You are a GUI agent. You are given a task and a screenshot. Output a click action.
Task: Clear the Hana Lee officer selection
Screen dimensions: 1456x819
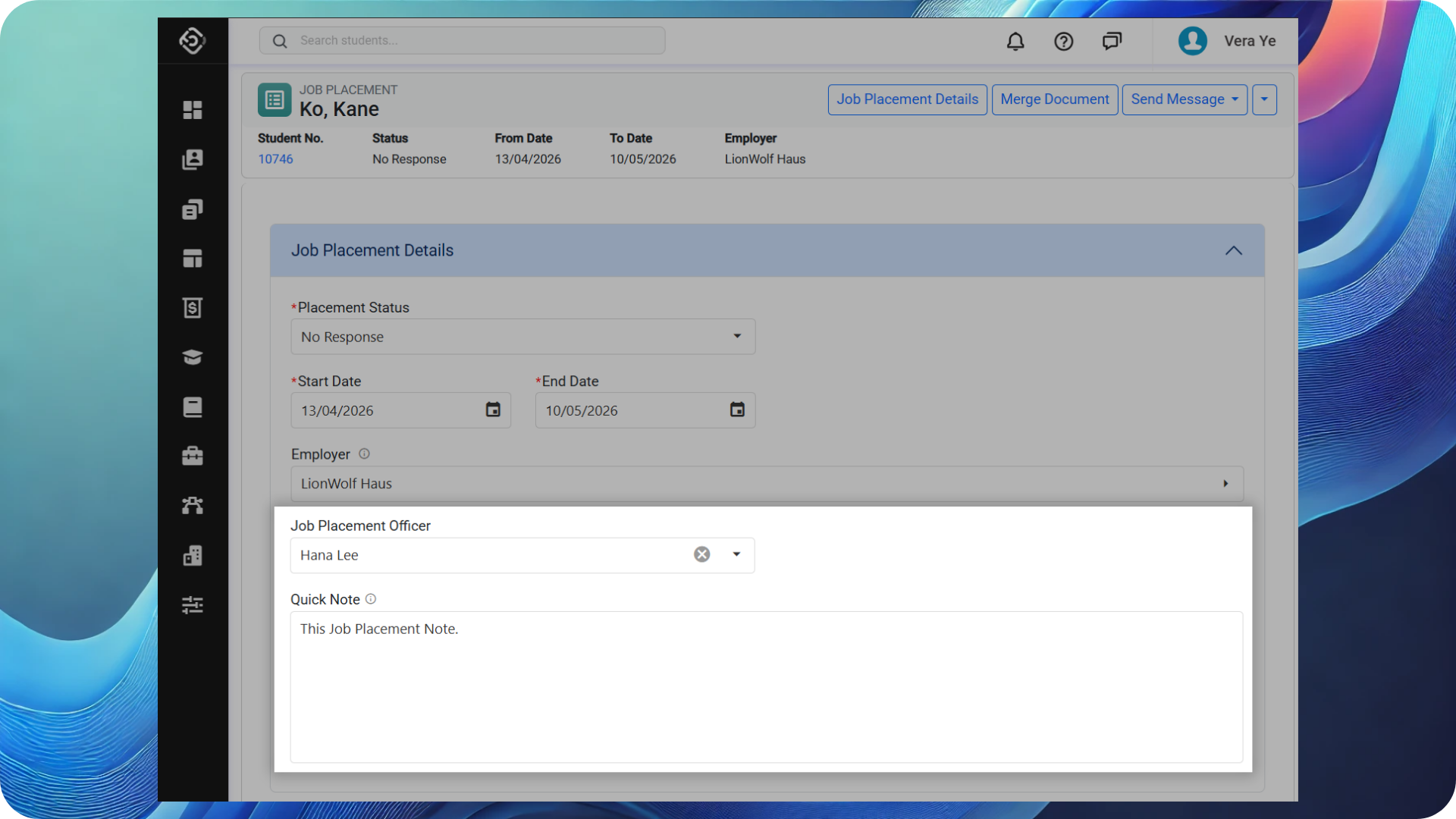coord(702,554)
